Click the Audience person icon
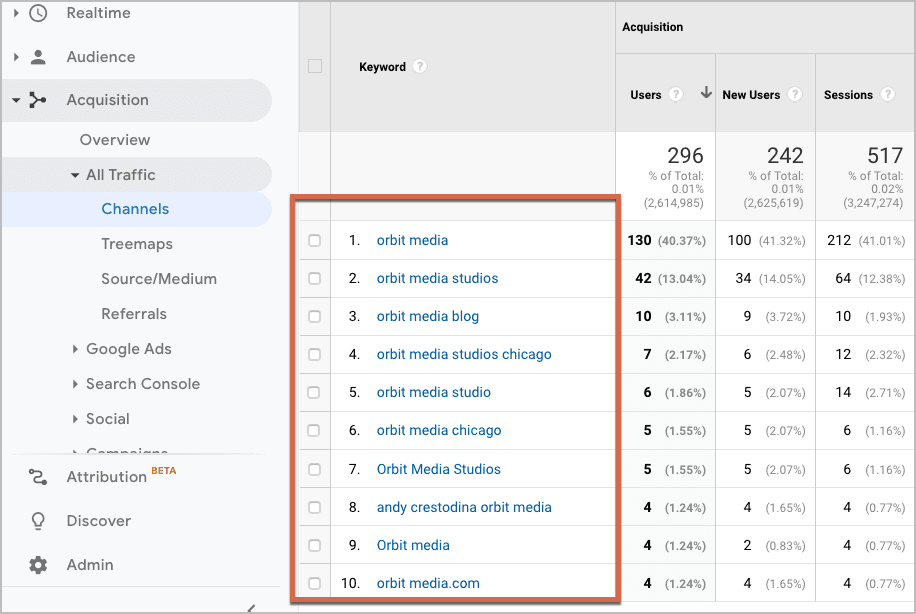The height and width of the screenshot is (614, 916). point(38,57)
